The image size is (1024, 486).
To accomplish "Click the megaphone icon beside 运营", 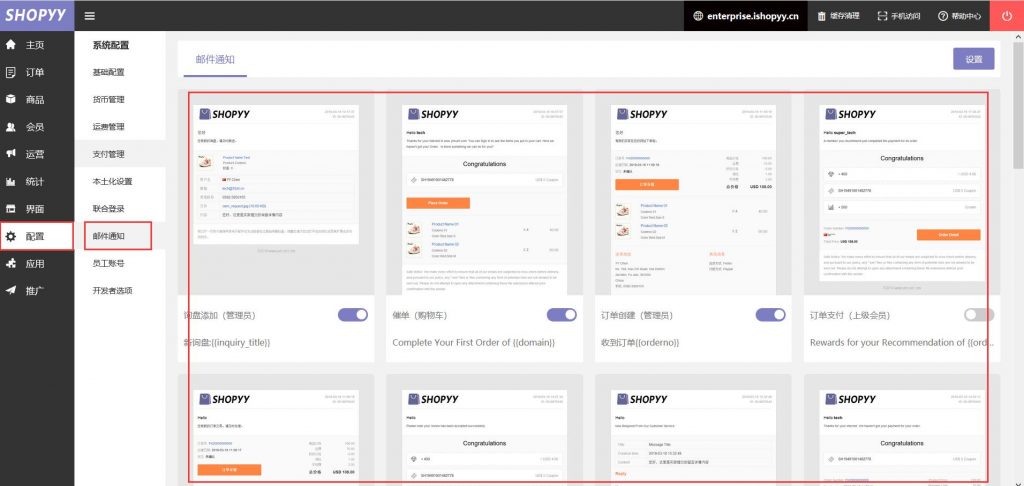I will tap(10, 154).
